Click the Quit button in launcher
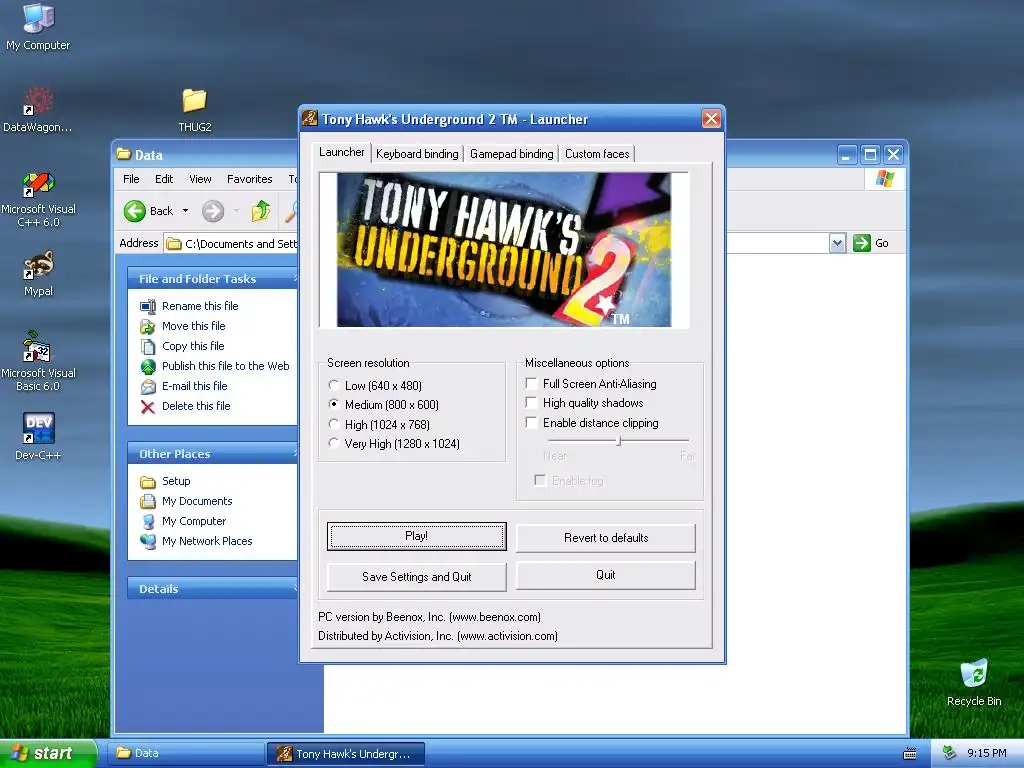The width and height of the screenshot is (1024, 768). pos(606,575)
